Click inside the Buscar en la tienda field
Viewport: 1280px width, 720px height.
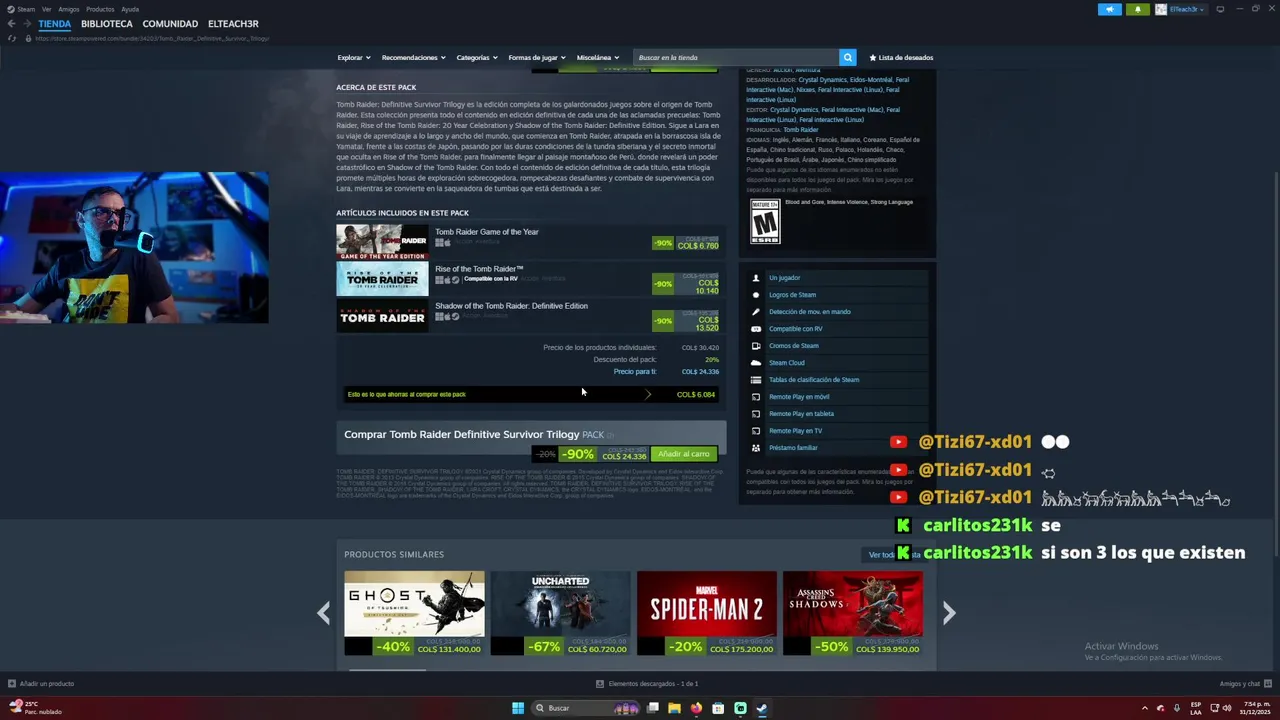point(736,57)
